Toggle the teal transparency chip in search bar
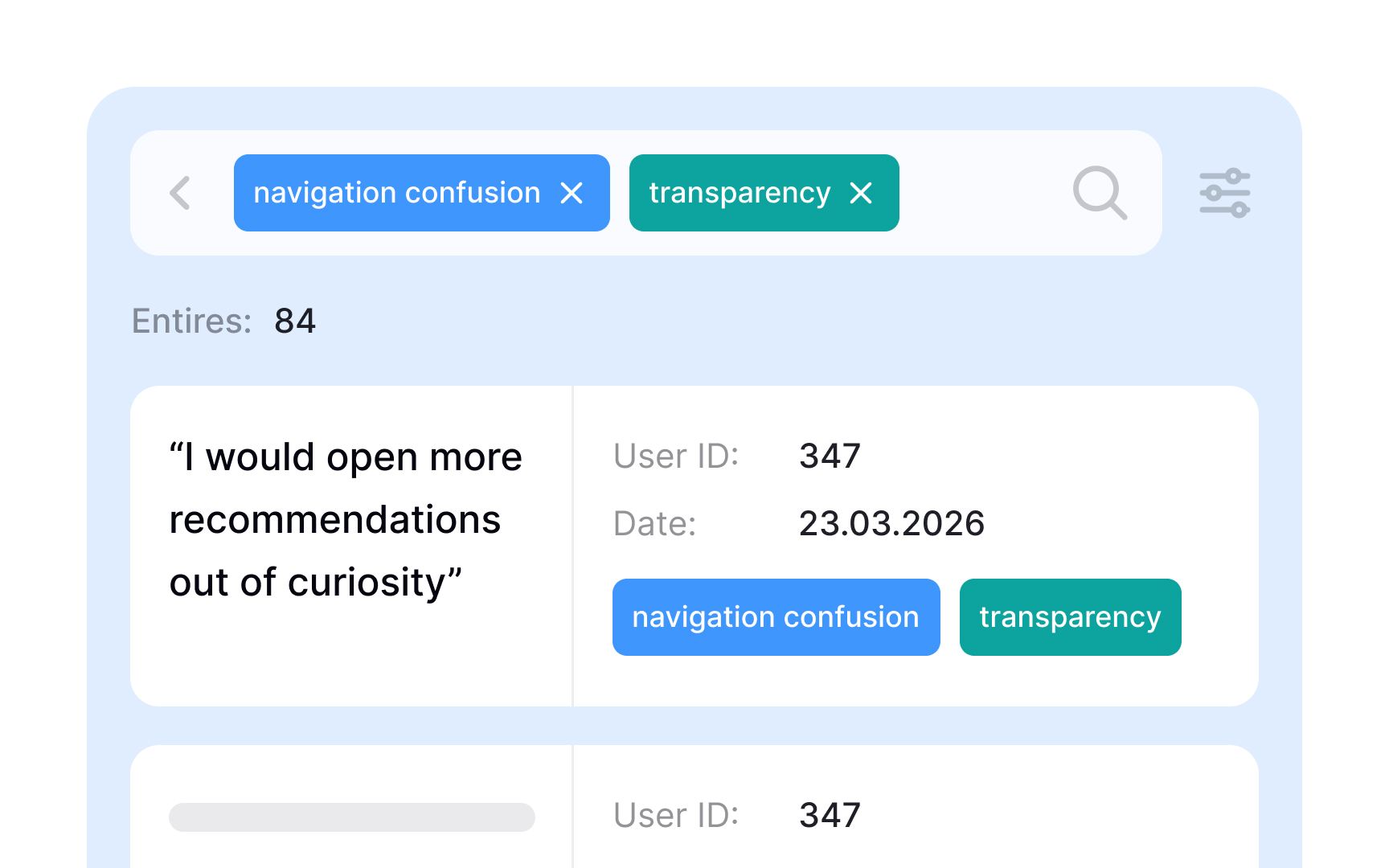Screen dimensions: 1389x868 (x=764, y=193)
